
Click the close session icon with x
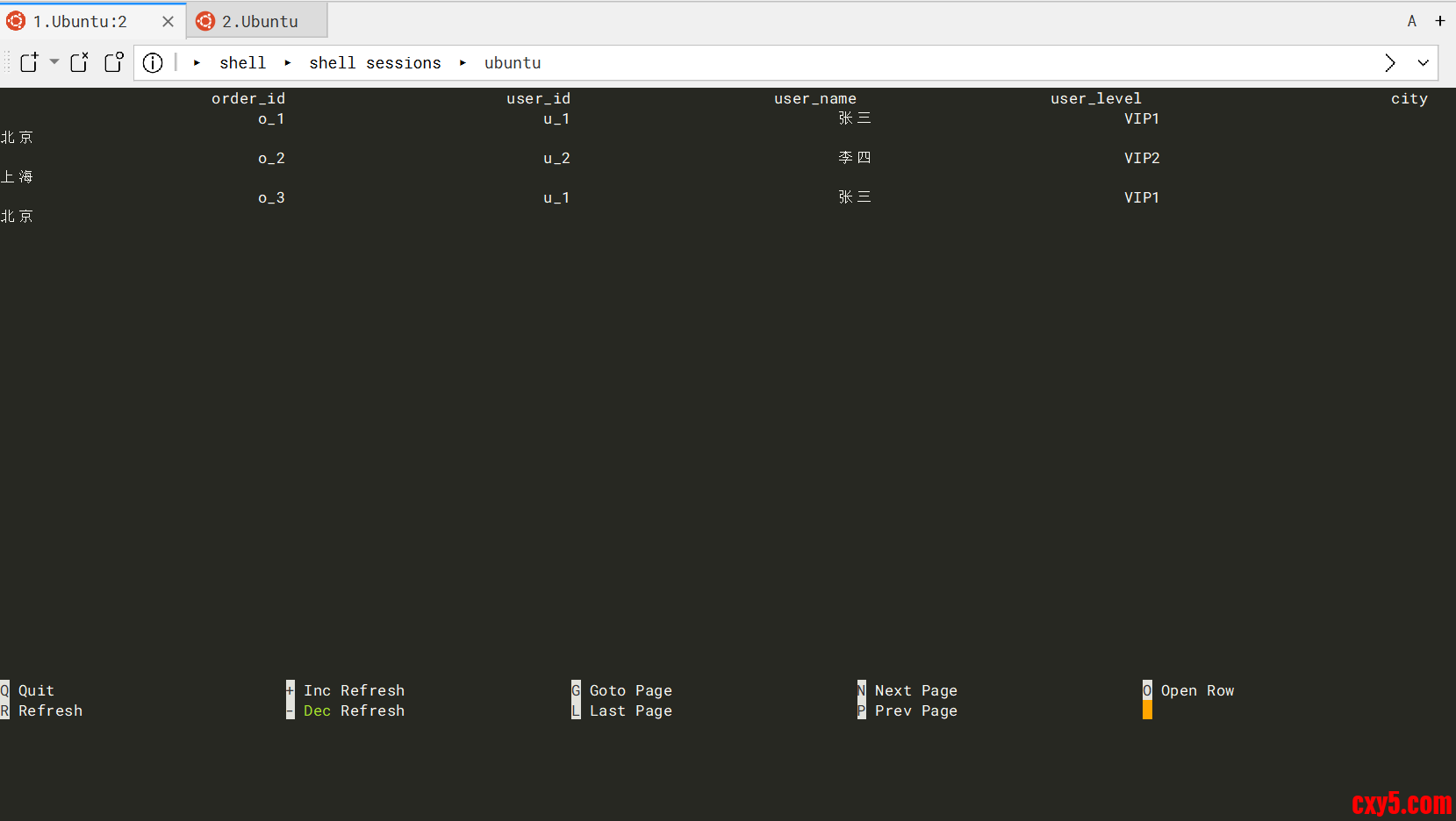tap(79, 62)
